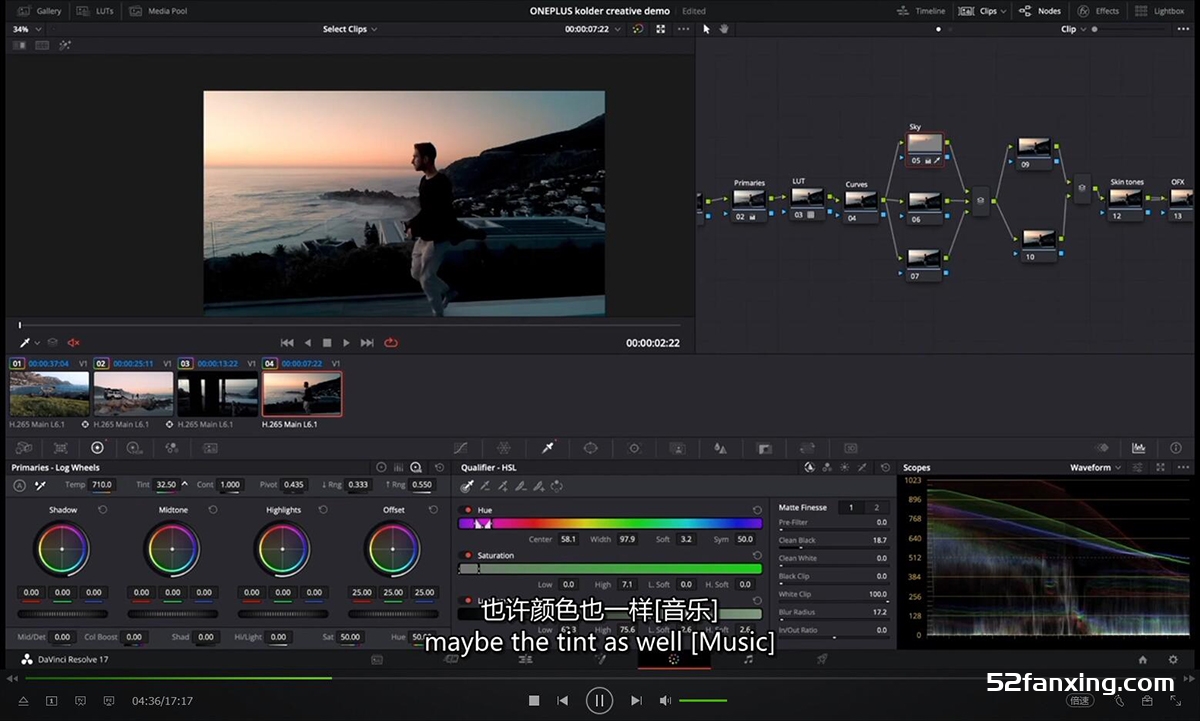Viewport: 1200px width, 721px height.
Task: Reset all Primaries Log Wheels
Action: pyautogui.click(x=439, y=467)
